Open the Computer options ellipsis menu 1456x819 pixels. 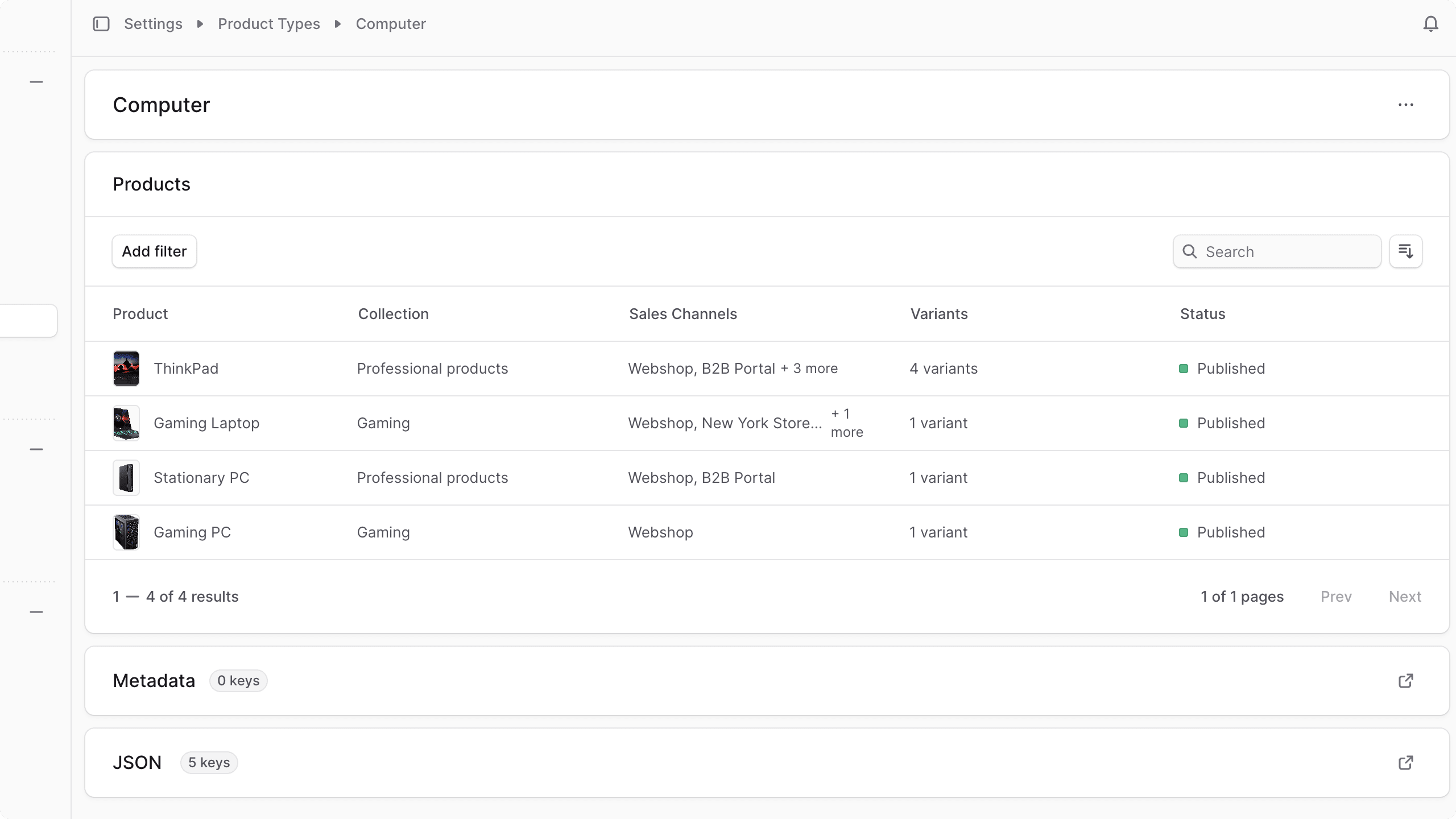click(x=1405, y=105)
